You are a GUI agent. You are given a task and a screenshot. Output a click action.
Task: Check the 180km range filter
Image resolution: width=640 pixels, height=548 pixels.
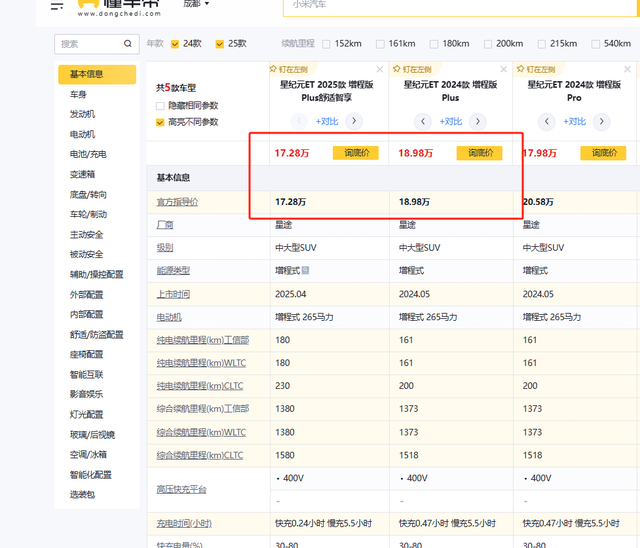pyautogui.click(x=434, y=44)
